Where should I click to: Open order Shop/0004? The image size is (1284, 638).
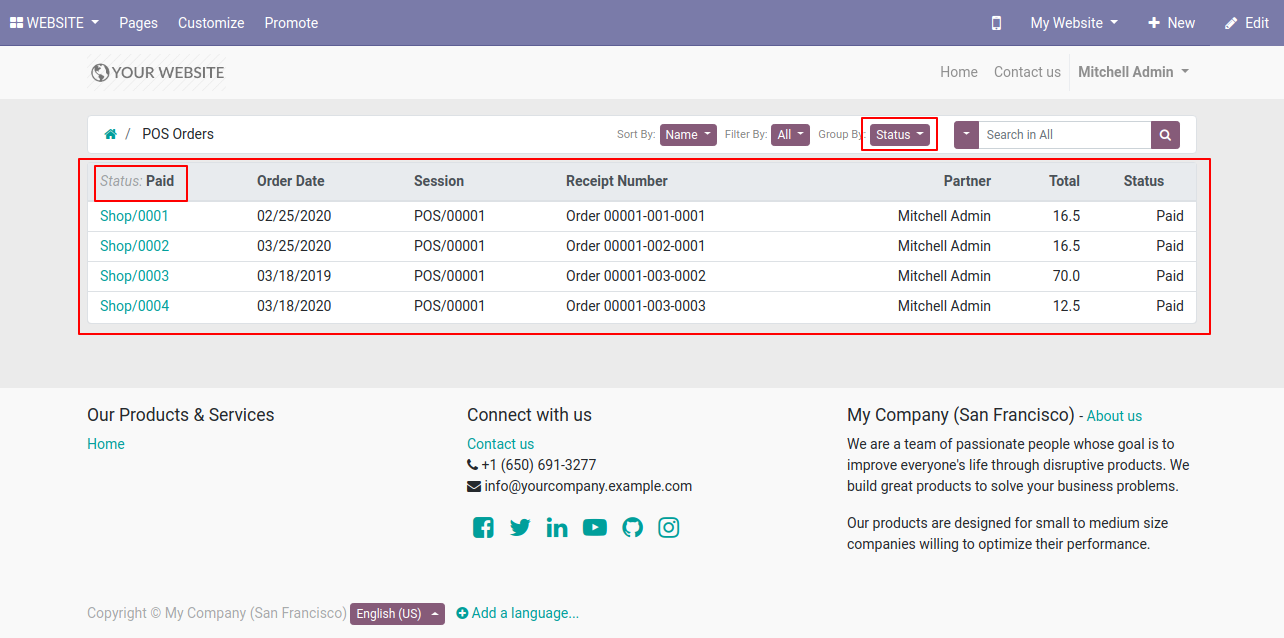pyautogui.click(x=134, y=306)
